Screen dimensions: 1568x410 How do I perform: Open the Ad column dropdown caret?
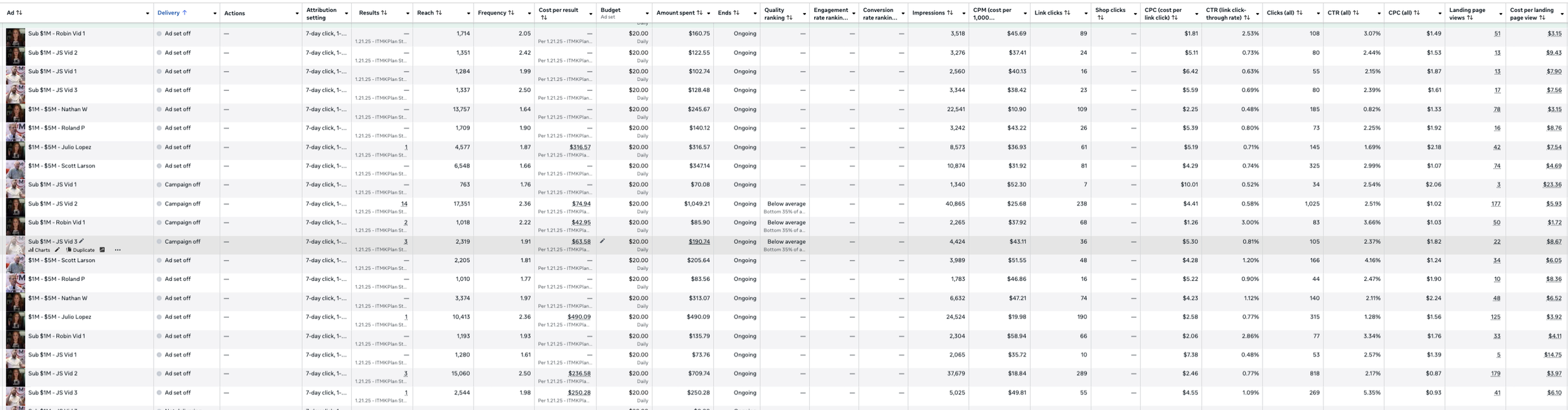click(147, 14)
